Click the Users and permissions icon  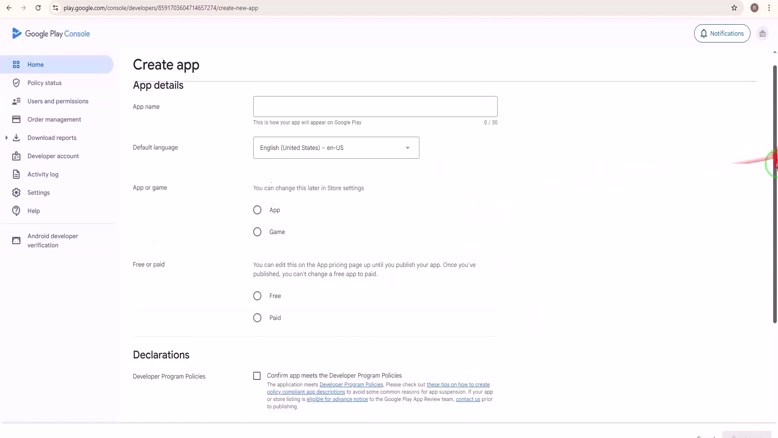click(16, 101)
